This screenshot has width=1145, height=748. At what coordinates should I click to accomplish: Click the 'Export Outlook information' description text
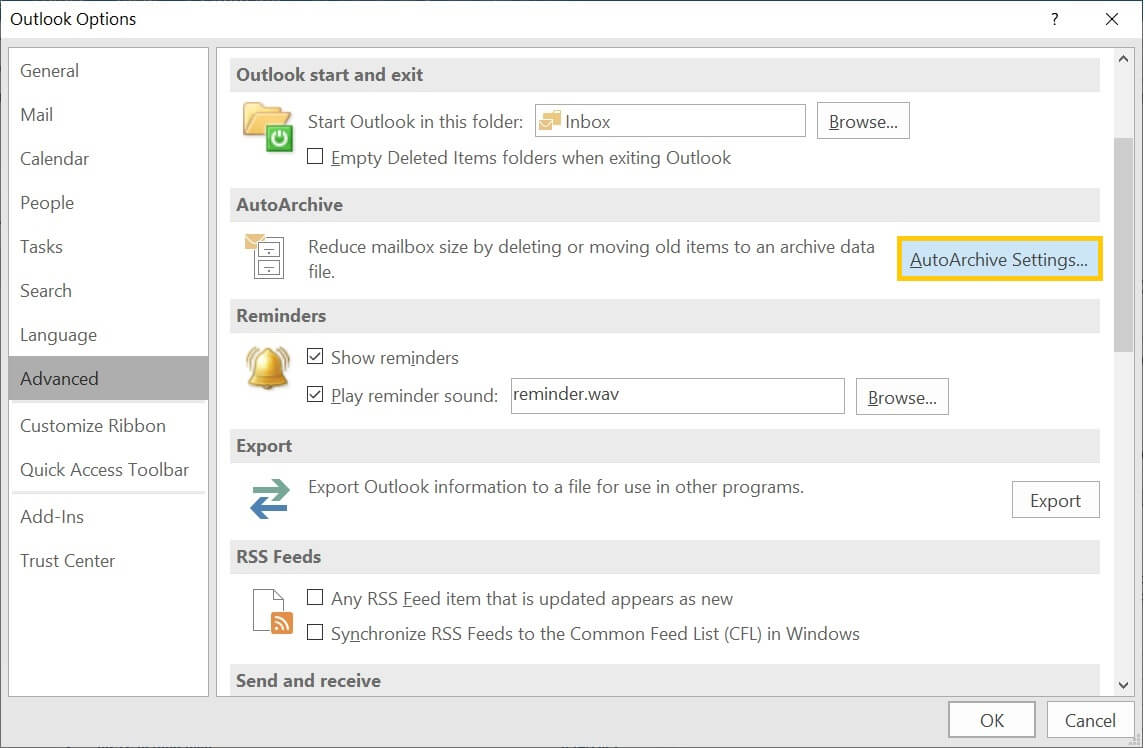(x=556, y=486)
